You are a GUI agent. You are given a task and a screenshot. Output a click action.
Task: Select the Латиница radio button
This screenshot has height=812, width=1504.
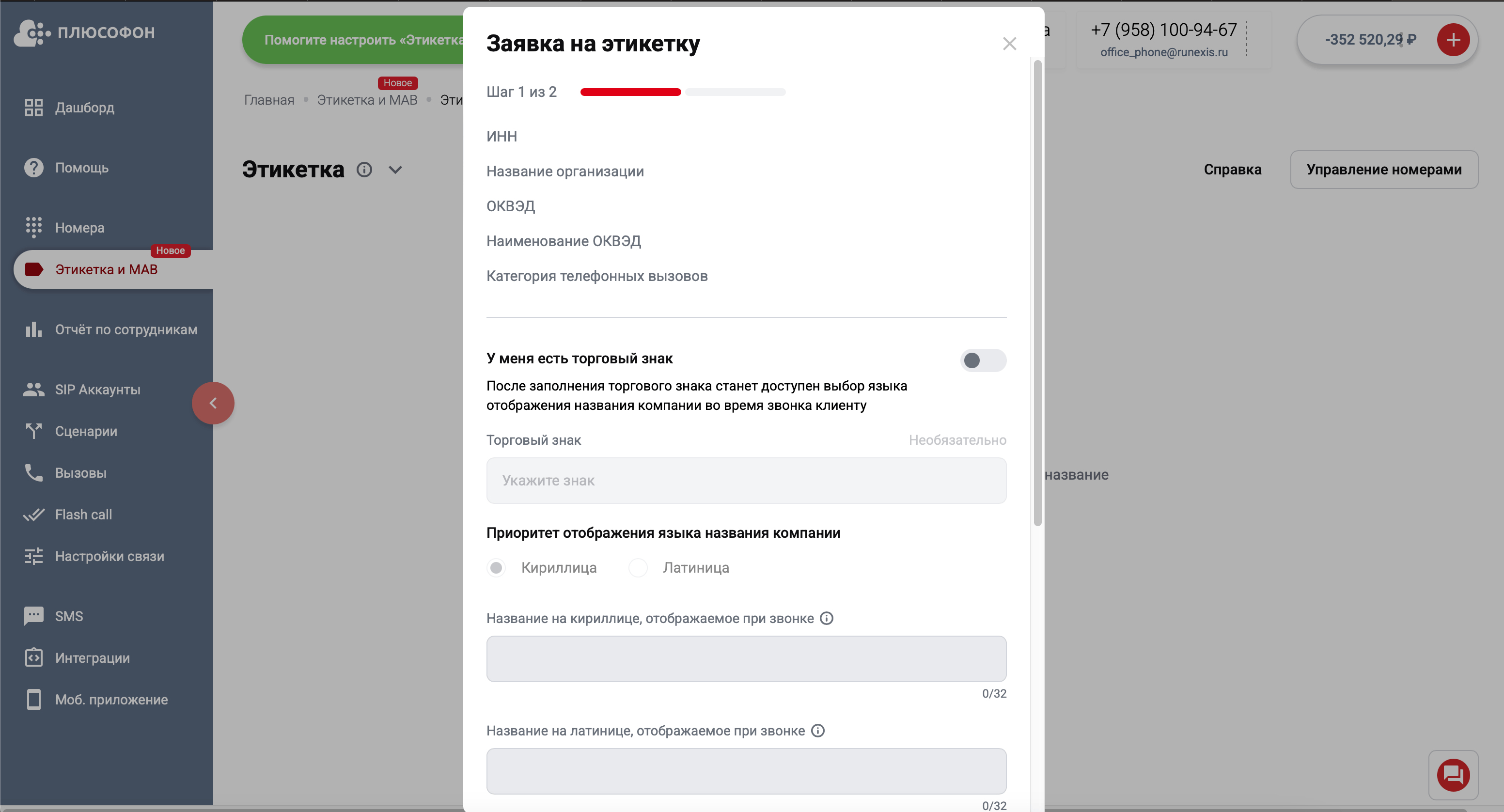click(638, 567)
